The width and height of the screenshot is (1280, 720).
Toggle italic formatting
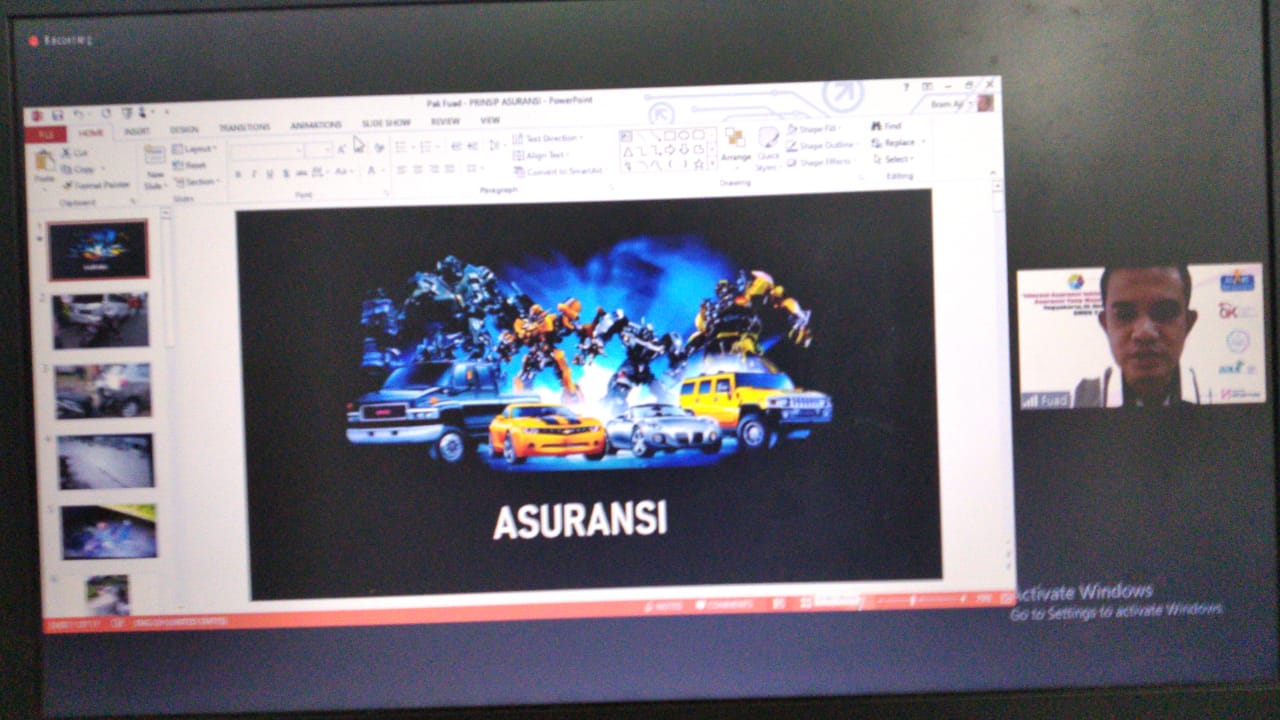253,174
